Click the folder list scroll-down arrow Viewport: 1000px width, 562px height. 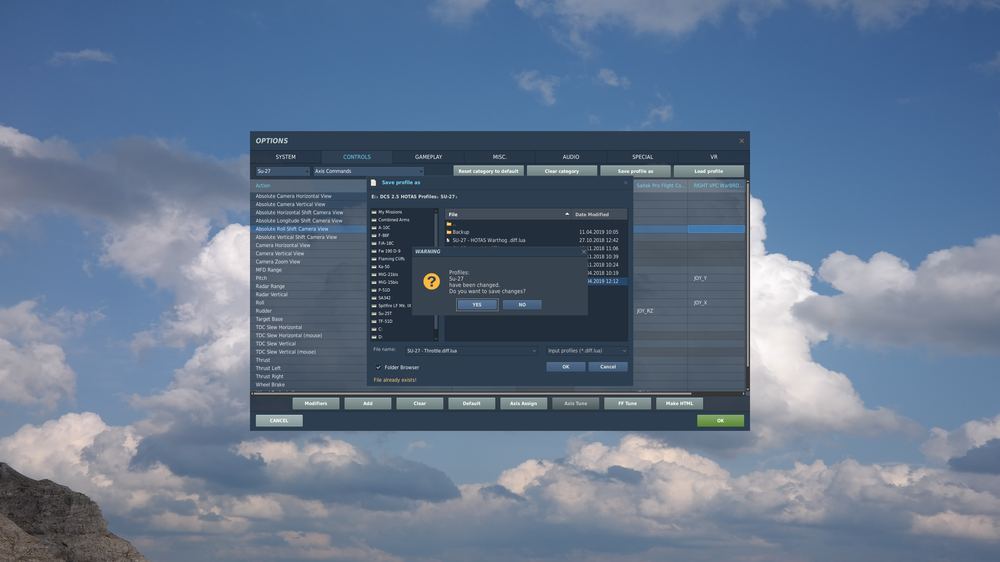(436, 338)
